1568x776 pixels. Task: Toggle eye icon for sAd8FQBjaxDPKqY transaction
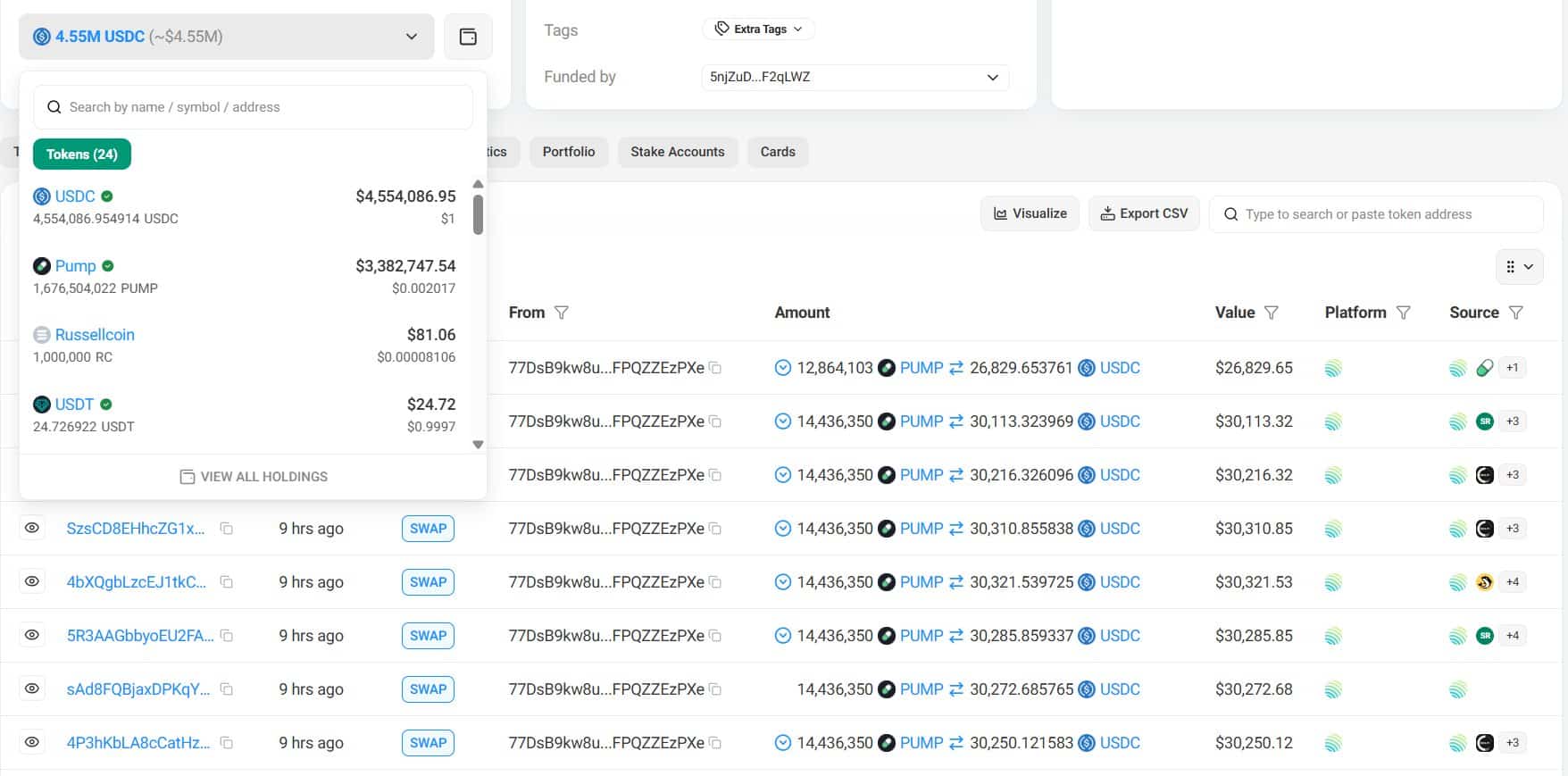[32, 689]
